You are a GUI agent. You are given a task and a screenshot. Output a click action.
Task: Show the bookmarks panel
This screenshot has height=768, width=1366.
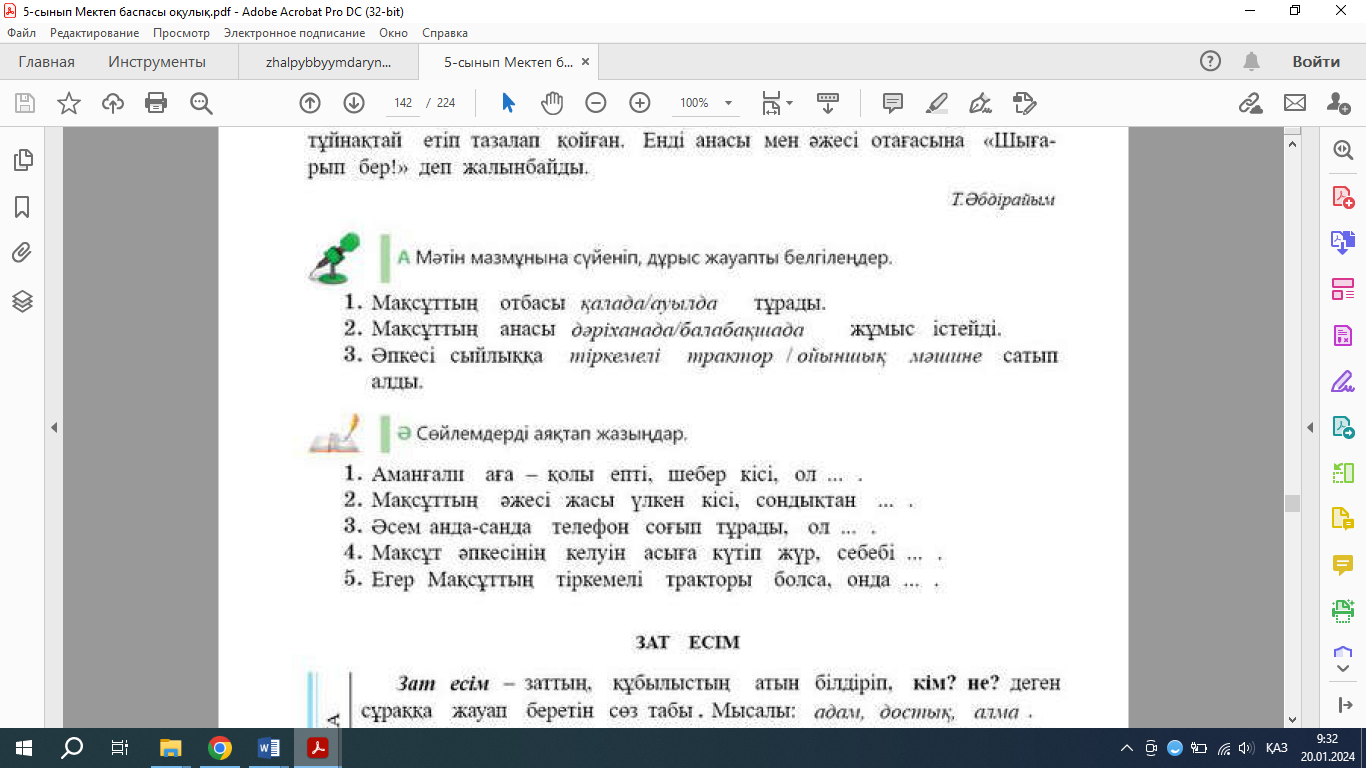pos(22,207)
